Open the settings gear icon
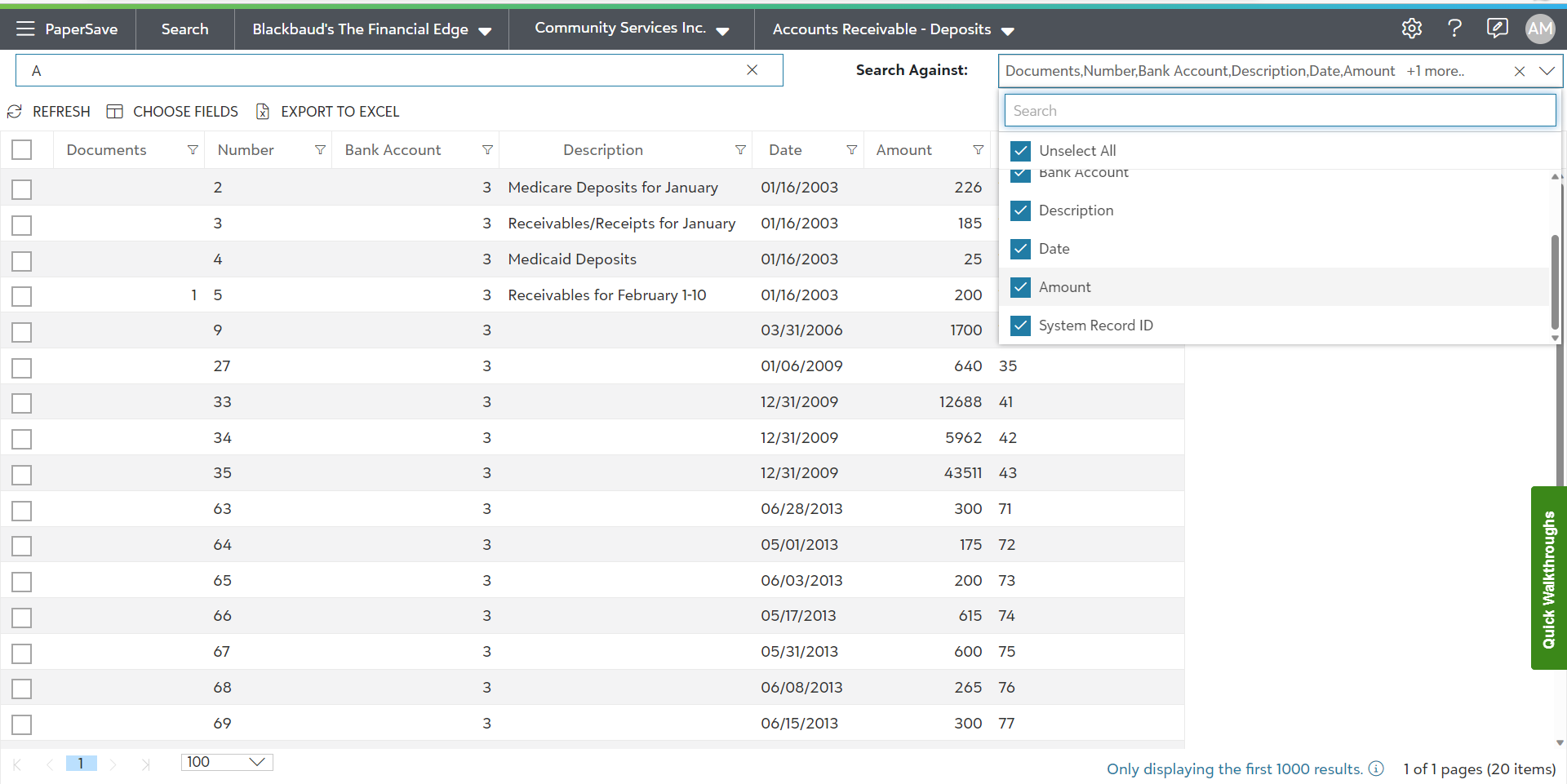This screenshot has width=1567, height=784. coord(1411,29)
